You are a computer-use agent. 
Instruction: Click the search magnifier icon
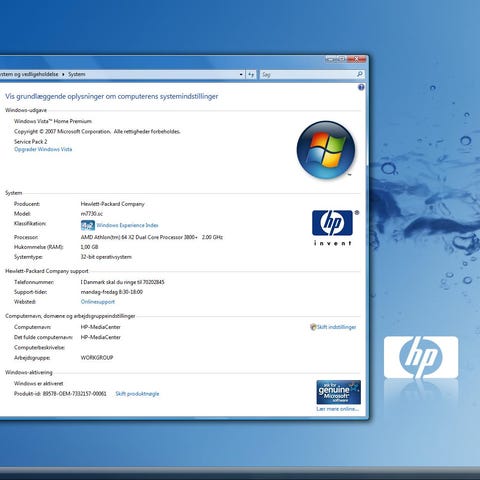[360, 74]
